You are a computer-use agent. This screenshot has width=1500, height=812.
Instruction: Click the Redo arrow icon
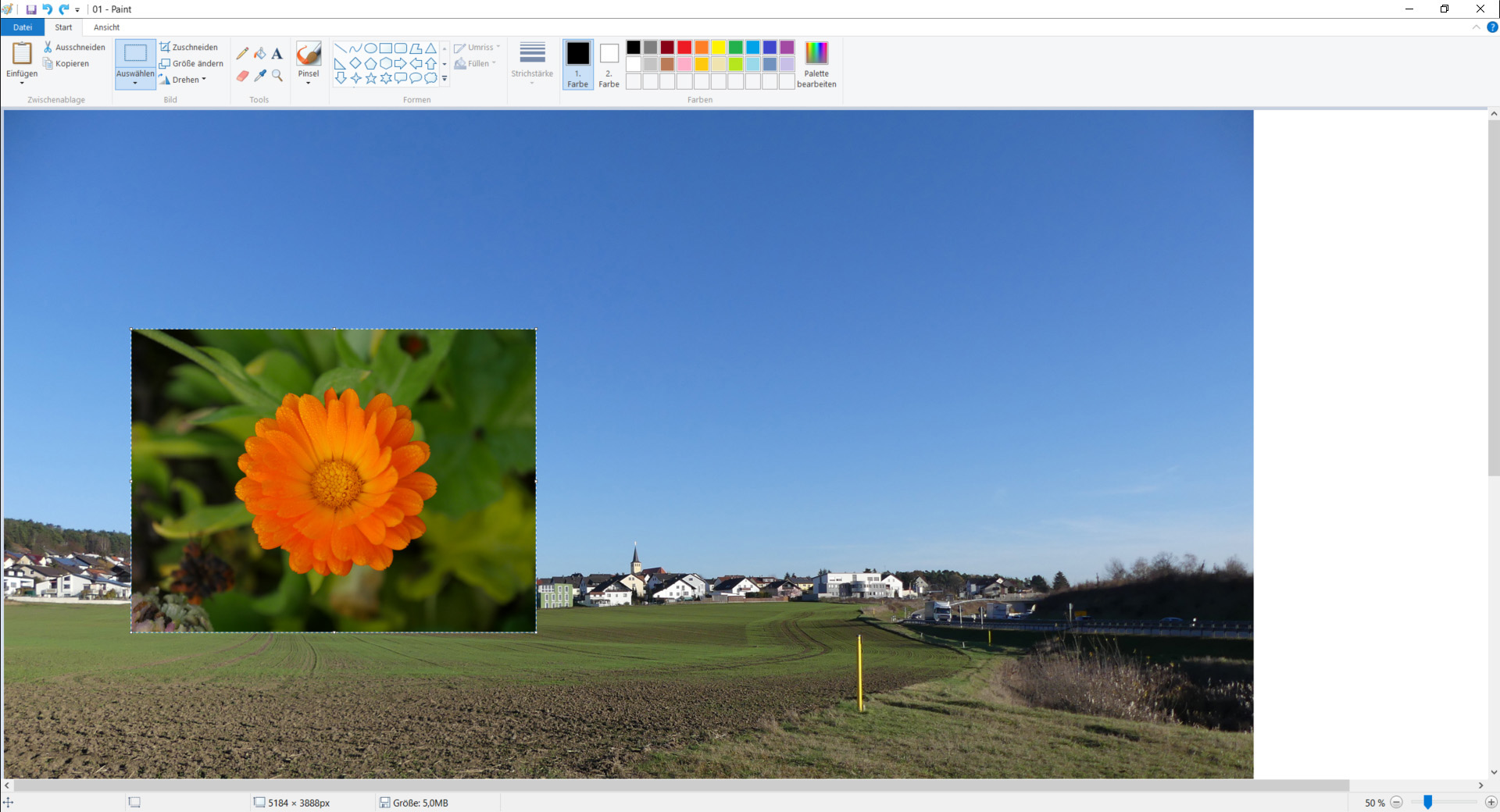coord(64,9)
